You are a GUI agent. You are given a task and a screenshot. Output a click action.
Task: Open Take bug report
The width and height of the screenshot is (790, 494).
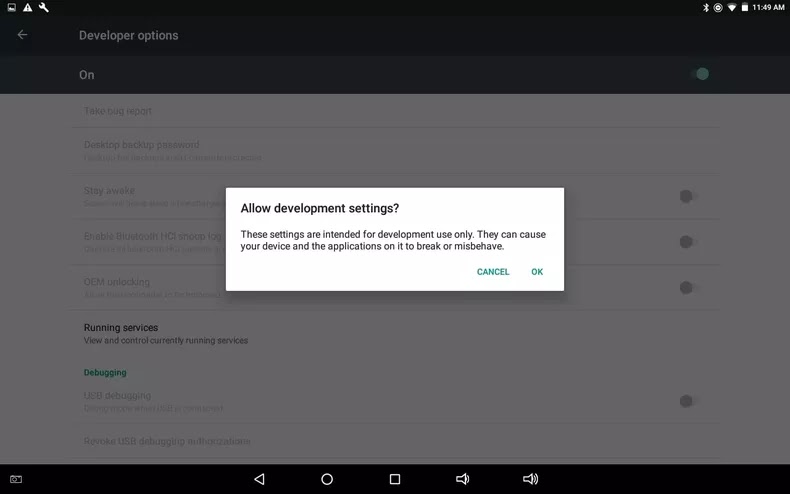394,111
